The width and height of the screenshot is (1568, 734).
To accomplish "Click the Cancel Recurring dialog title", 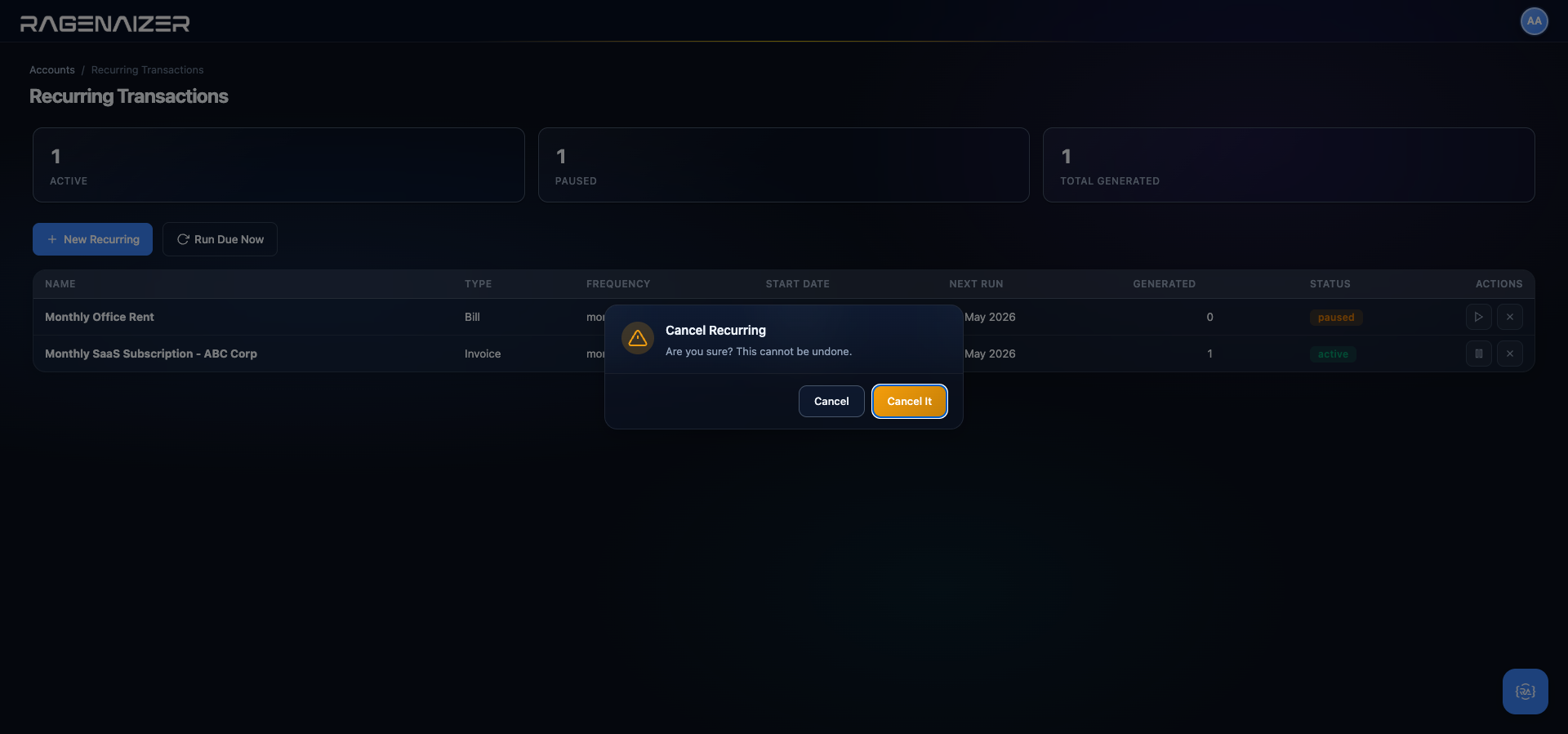I will click(x=715, y=330).
